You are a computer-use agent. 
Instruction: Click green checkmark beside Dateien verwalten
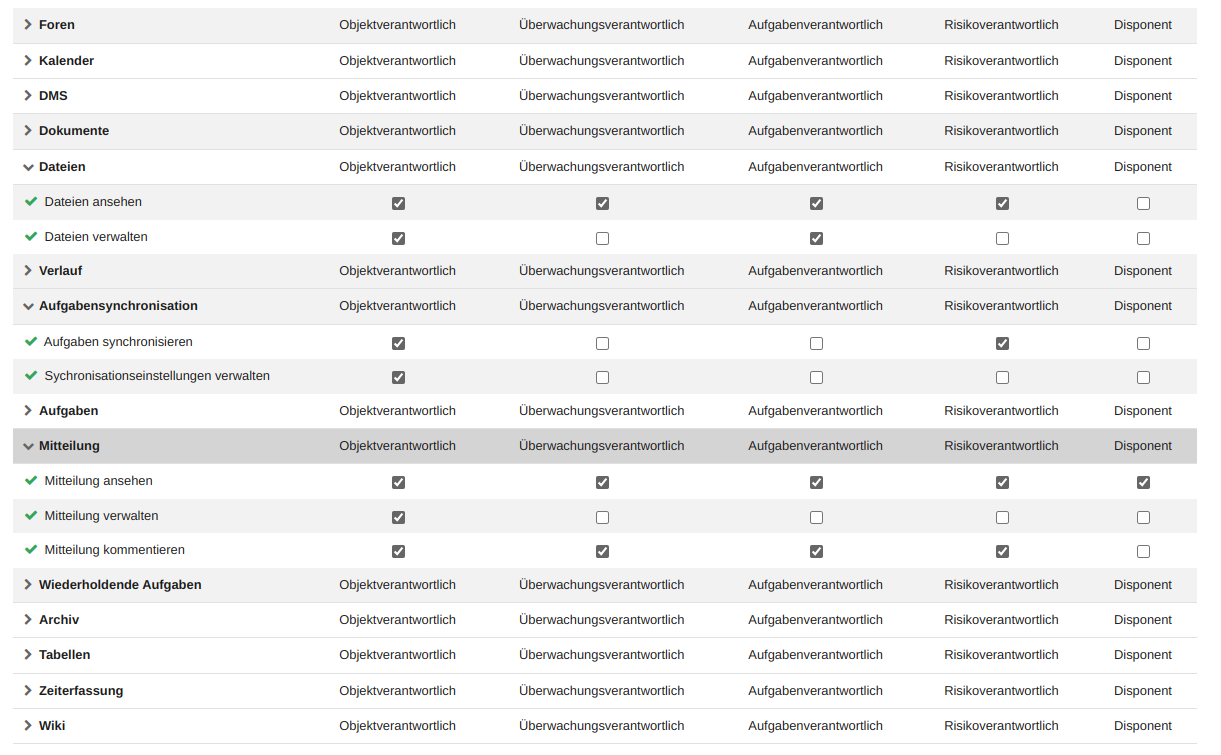click(31, 237)
